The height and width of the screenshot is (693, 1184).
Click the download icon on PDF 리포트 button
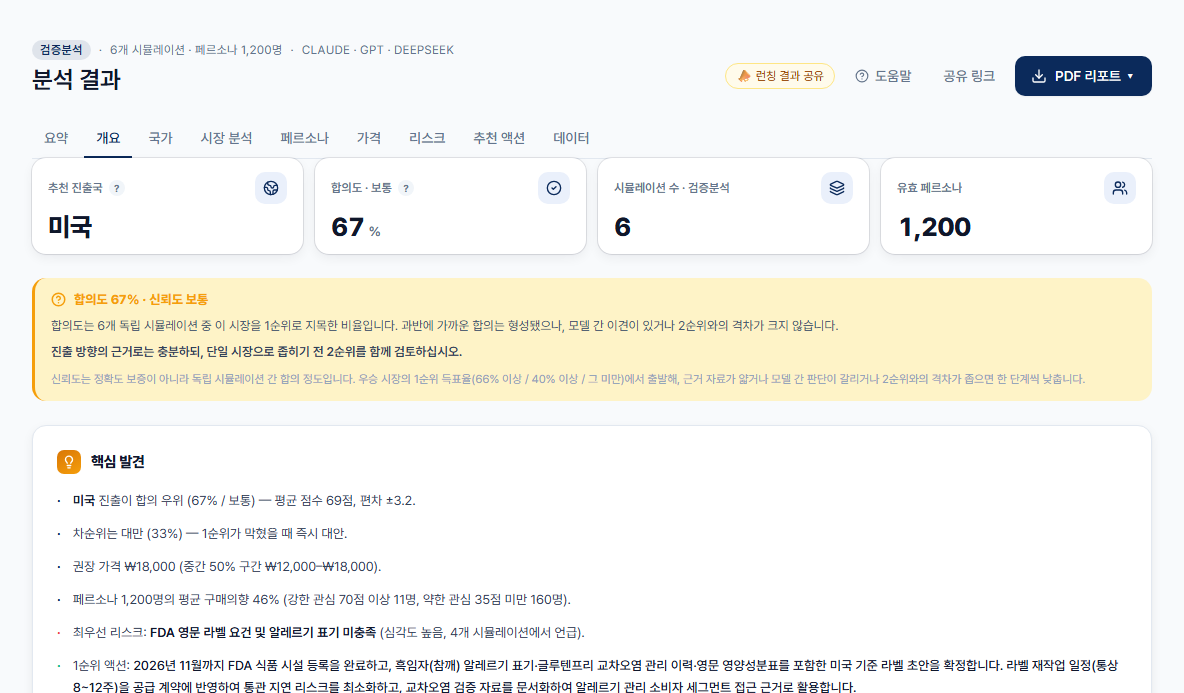[1039, 76]
